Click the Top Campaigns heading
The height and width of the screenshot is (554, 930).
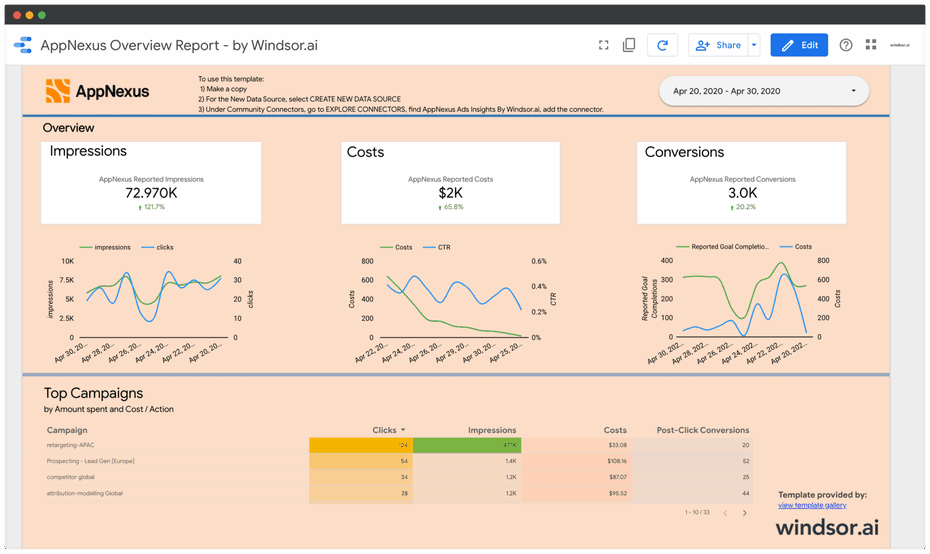(x=93, y=393)
